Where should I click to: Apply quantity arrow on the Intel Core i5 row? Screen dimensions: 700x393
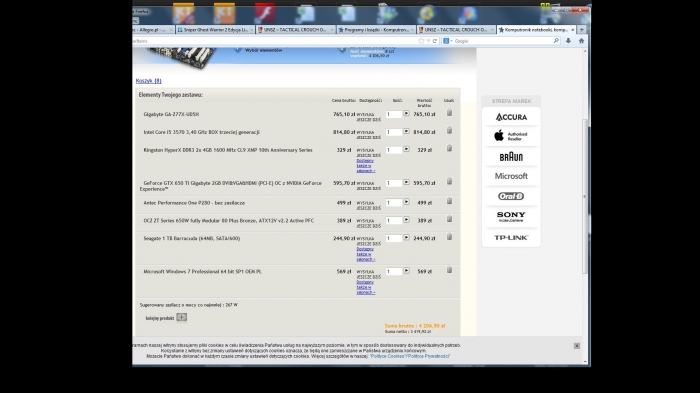406,131
